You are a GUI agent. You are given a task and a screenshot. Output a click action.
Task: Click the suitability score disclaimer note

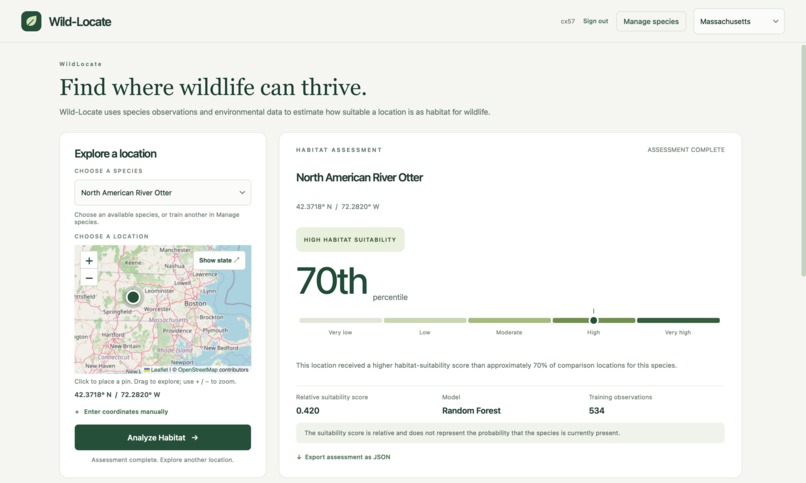click(x=510, y=433)
